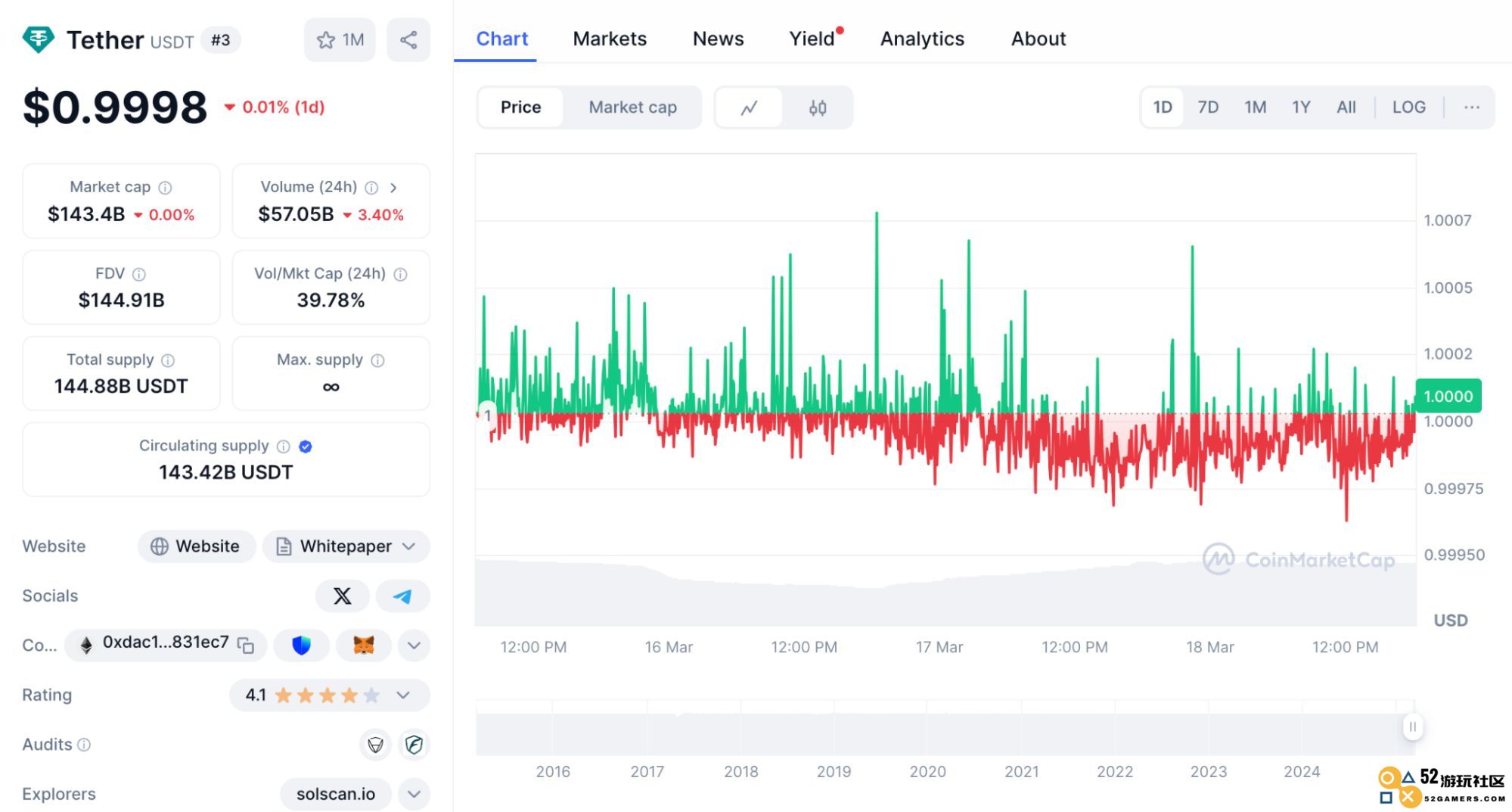
Task: Open the first audit shield badge
Action: point(375,745)
